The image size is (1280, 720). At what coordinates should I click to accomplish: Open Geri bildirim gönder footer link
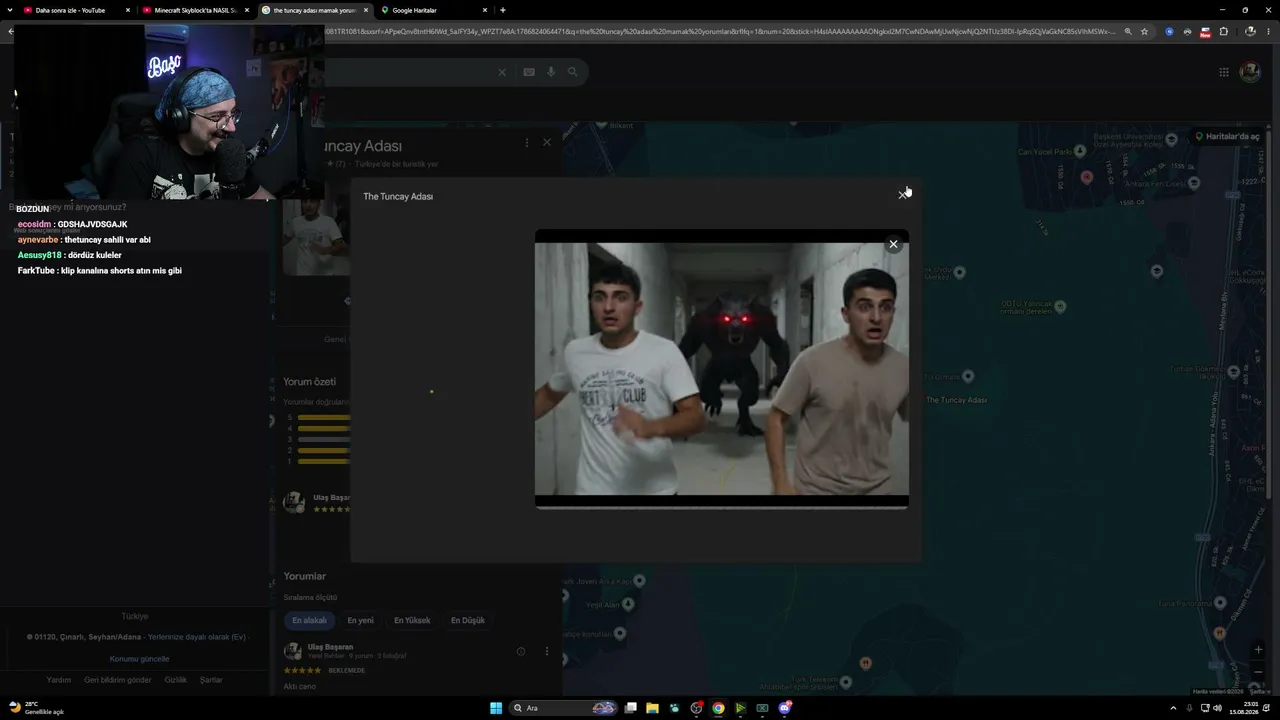[x=118, y=680]
